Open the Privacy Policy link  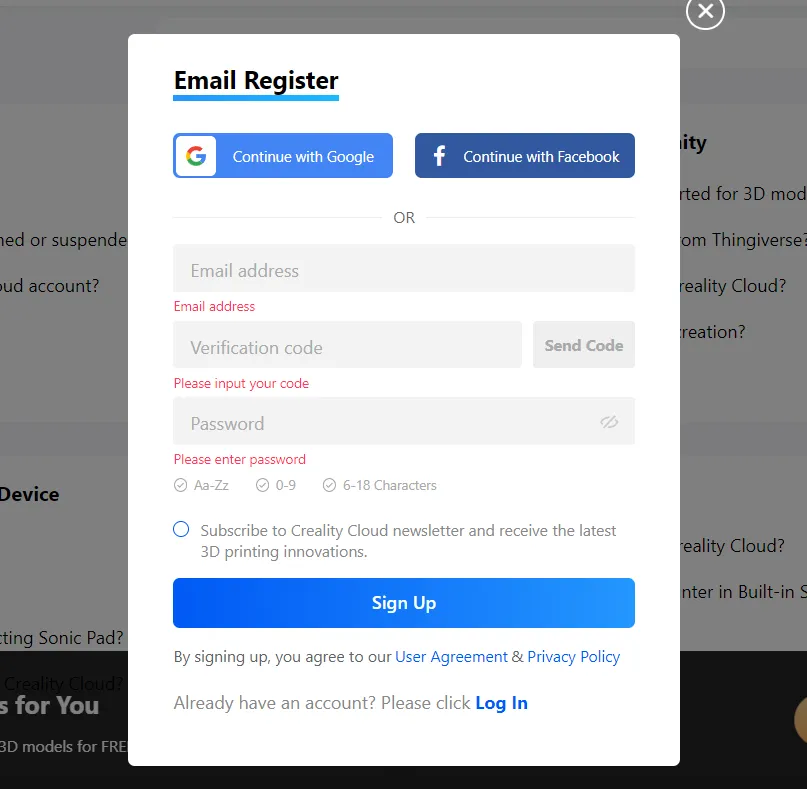[x=573, y=657]
